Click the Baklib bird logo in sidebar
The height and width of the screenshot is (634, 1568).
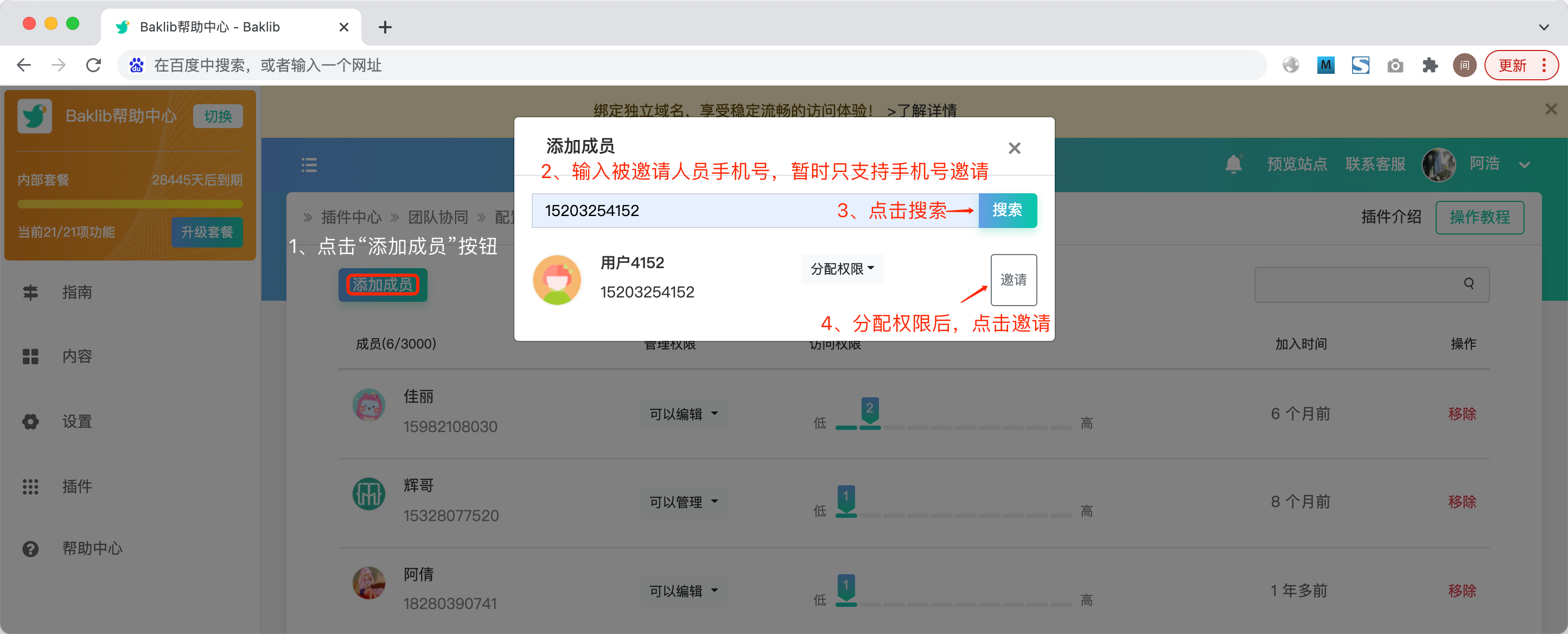click(34, 116)
